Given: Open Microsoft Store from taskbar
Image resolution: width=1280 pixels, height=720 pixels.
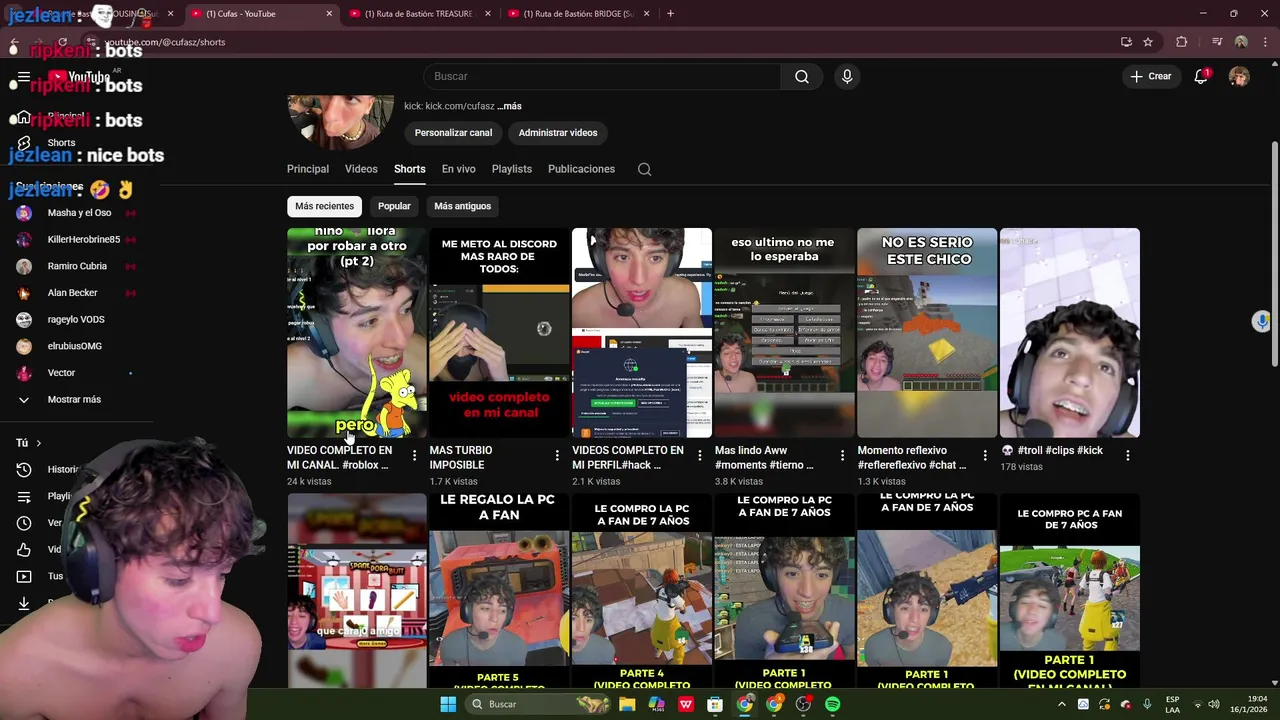Looking at the screenshot, I should [715, 704].
